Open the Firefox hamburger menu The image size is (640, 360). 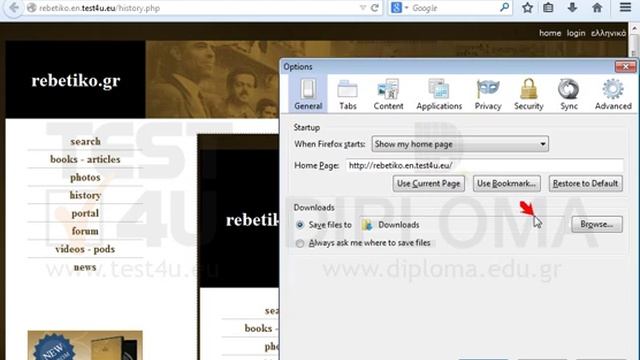625,8
